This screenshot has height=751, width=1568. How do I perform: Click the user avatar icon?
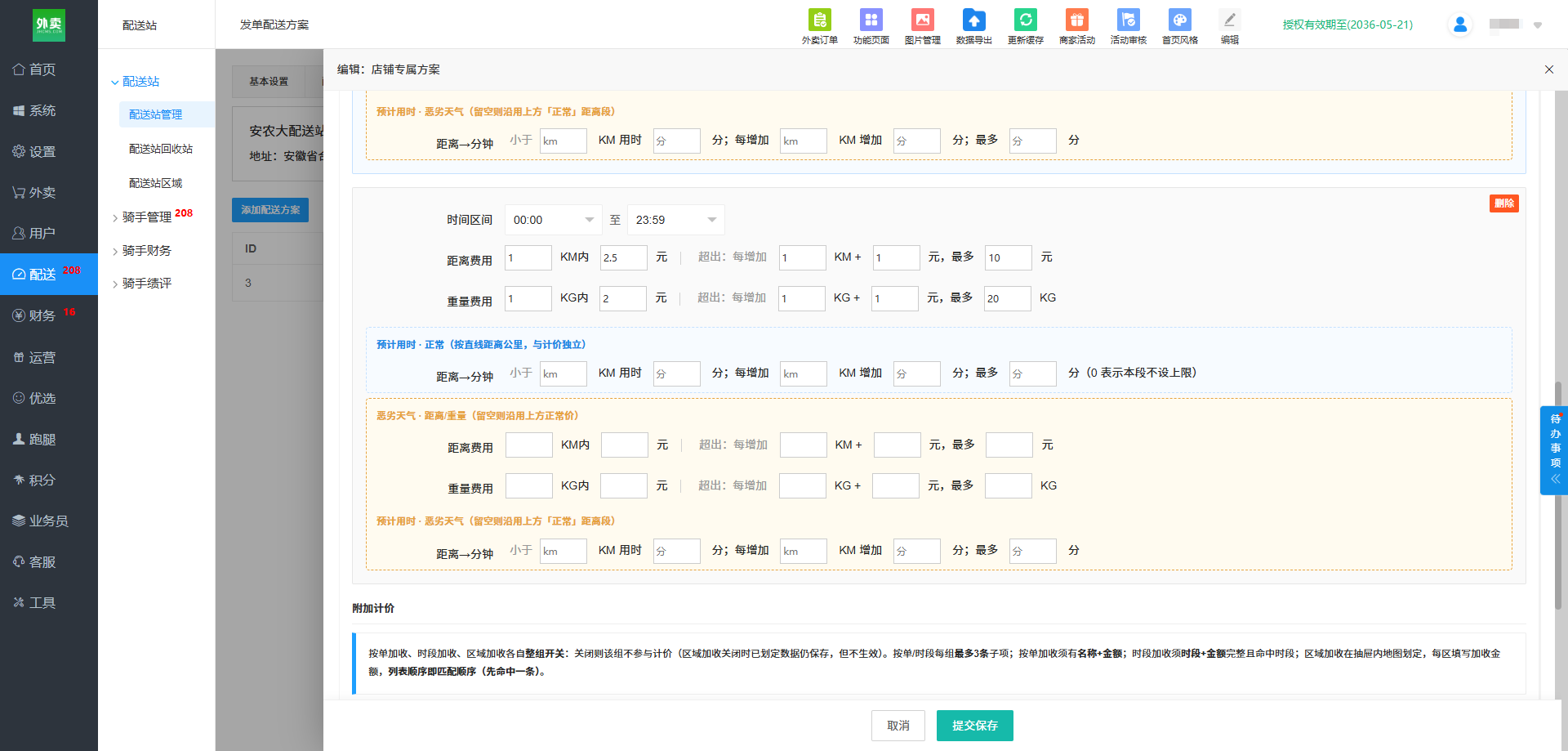point(1460,25)
